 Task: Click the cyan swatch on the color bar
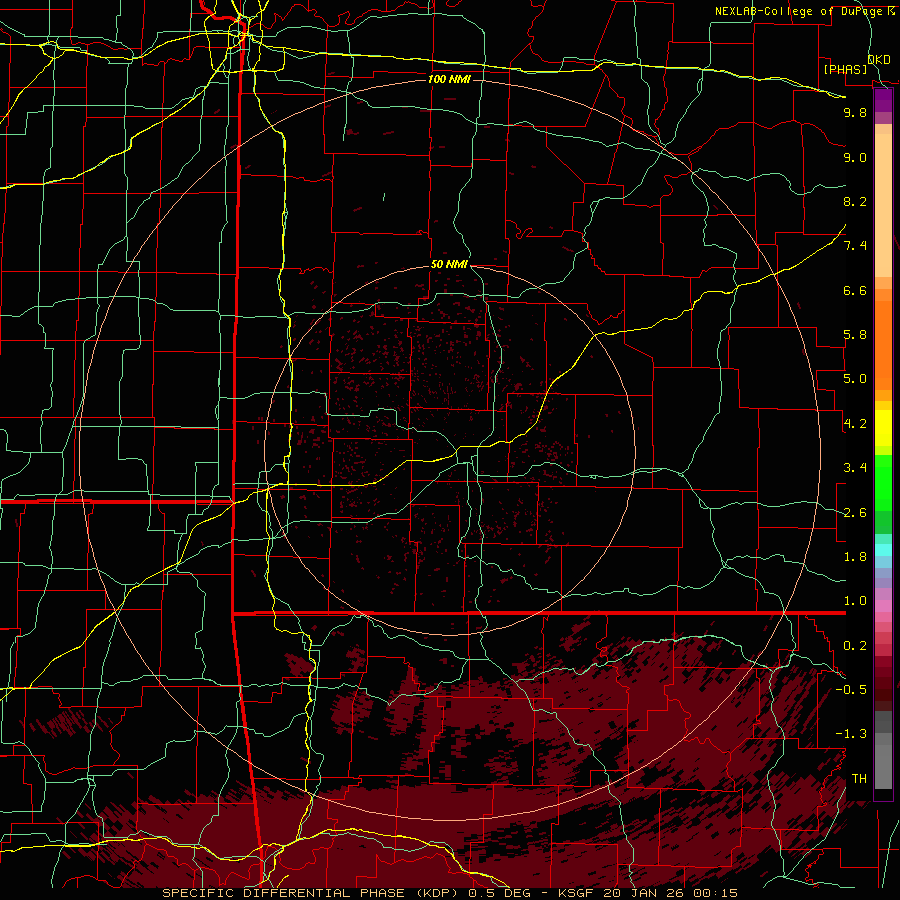883,550
